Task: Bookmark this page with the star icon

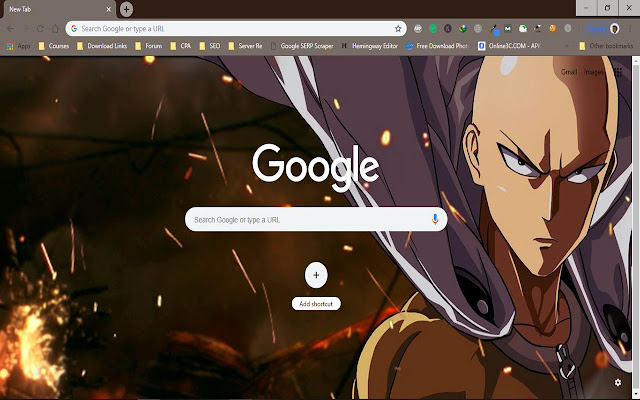Action: (x=398, y=29)
